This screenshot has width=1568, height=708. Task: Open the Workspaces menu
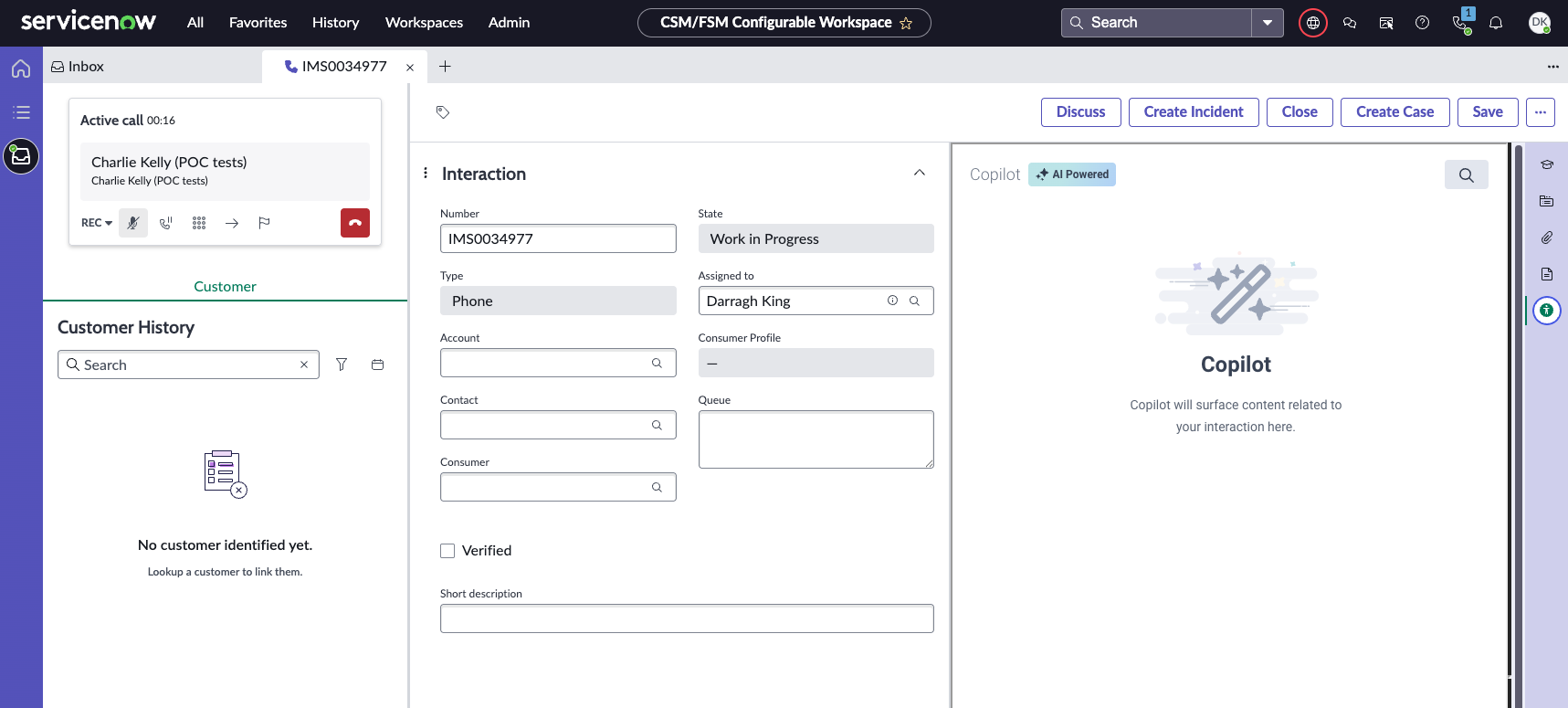(424, 23)
